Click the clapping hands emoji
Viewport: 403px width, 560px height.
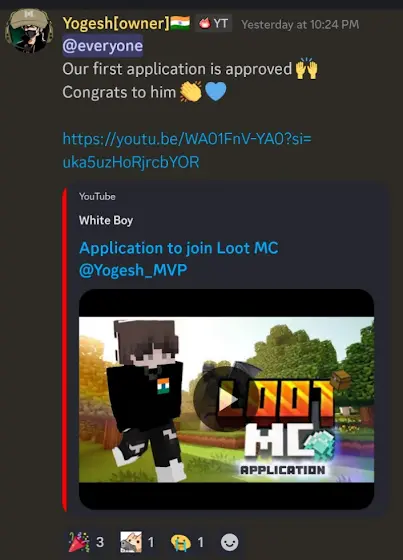click(x=191, y=92)
